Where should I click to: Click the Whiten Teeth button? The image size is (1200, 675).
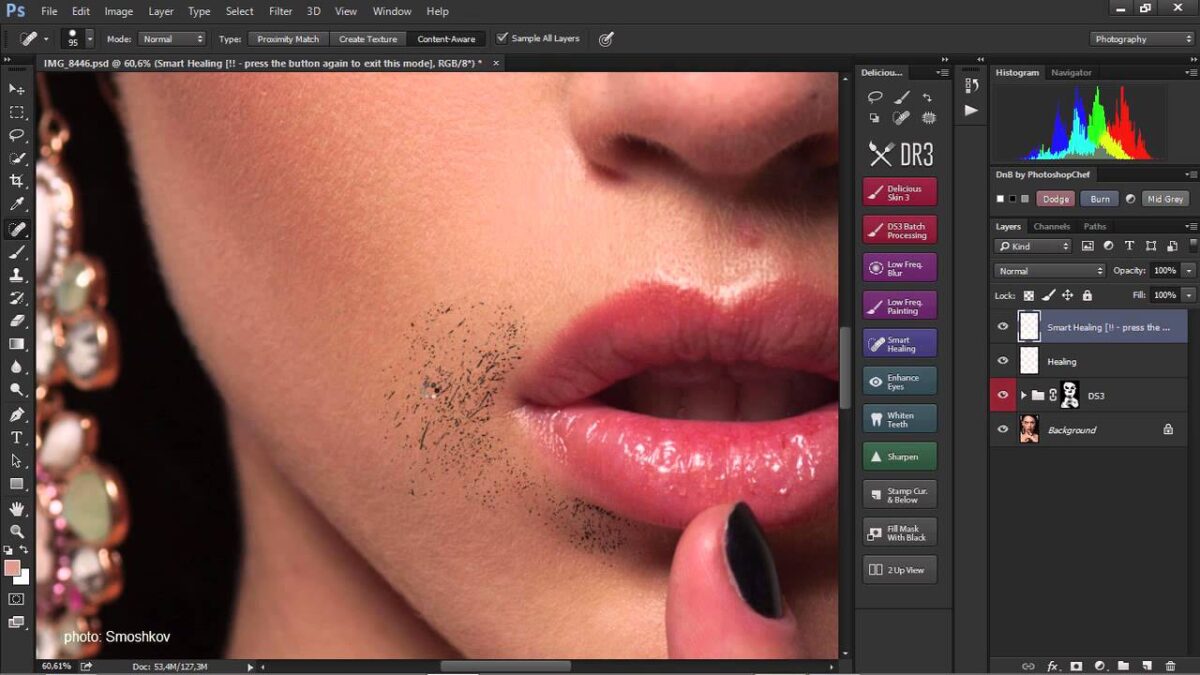point(899,420)
